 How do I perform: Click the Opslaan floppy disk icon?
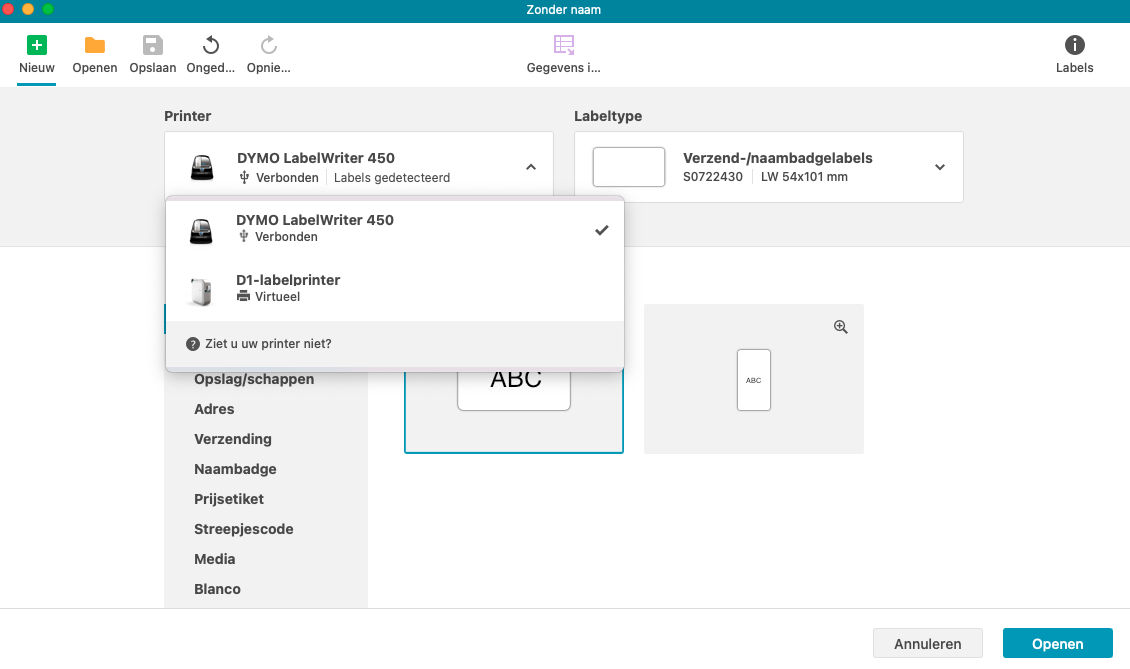point(152,45)
